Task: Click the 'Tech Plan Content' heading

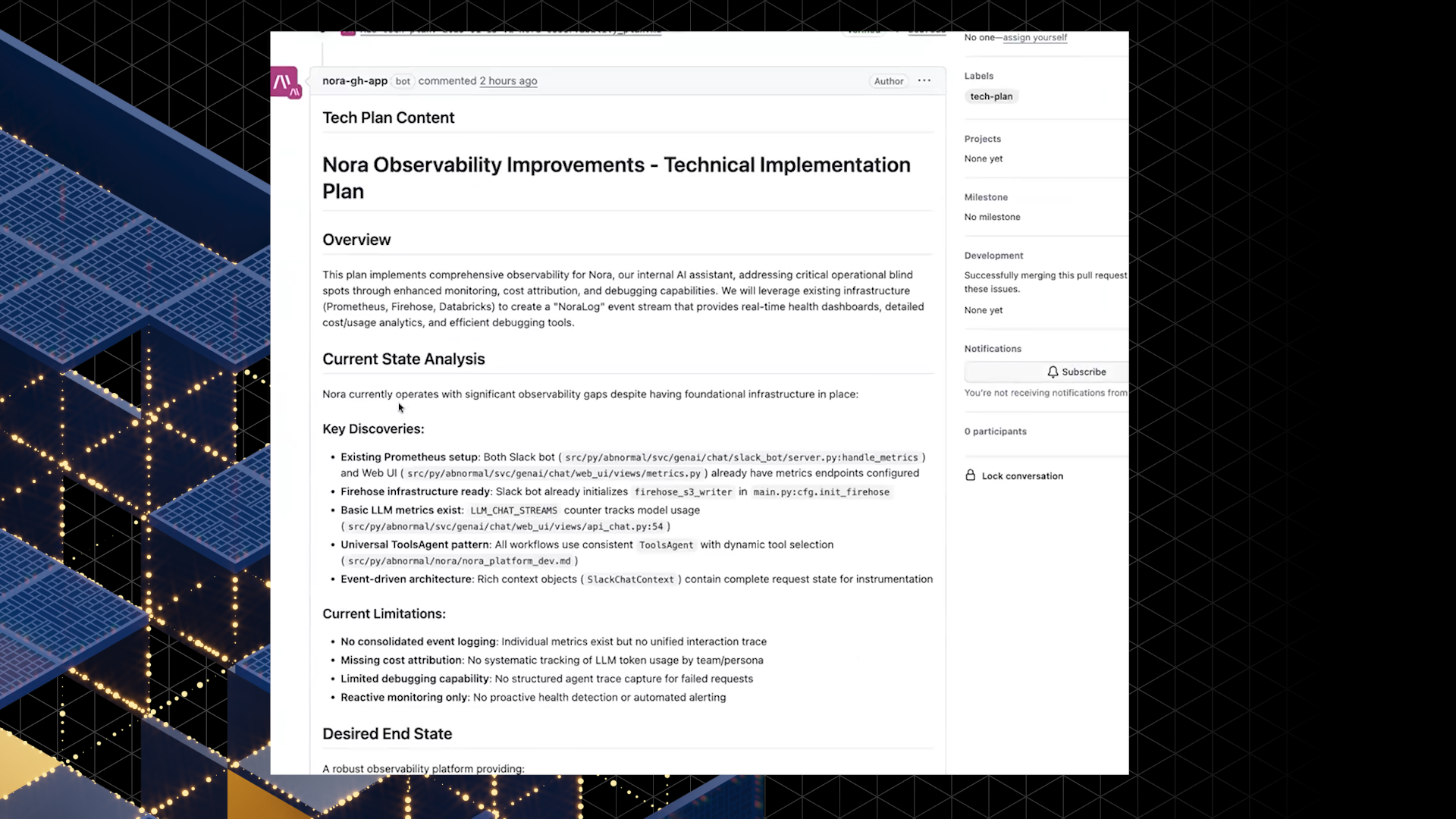Action: click(x=388, y=118)
